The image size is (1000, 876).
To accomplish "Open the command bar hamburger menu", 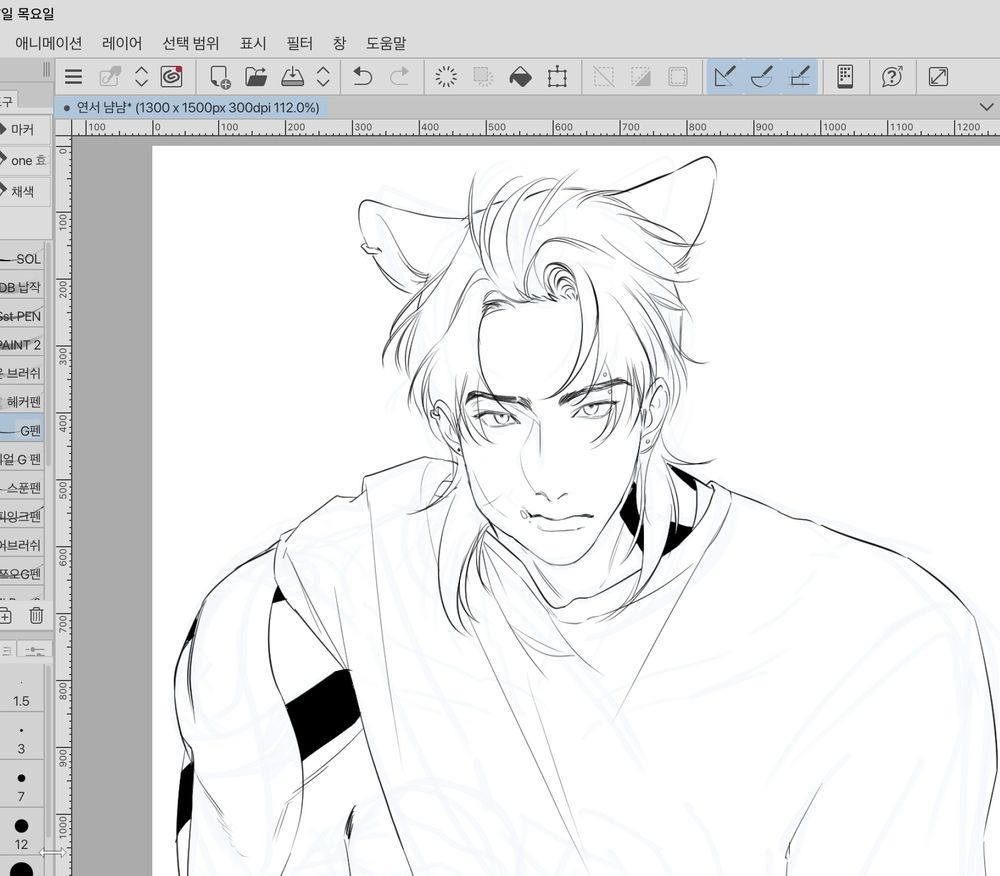I will point(73,77).
